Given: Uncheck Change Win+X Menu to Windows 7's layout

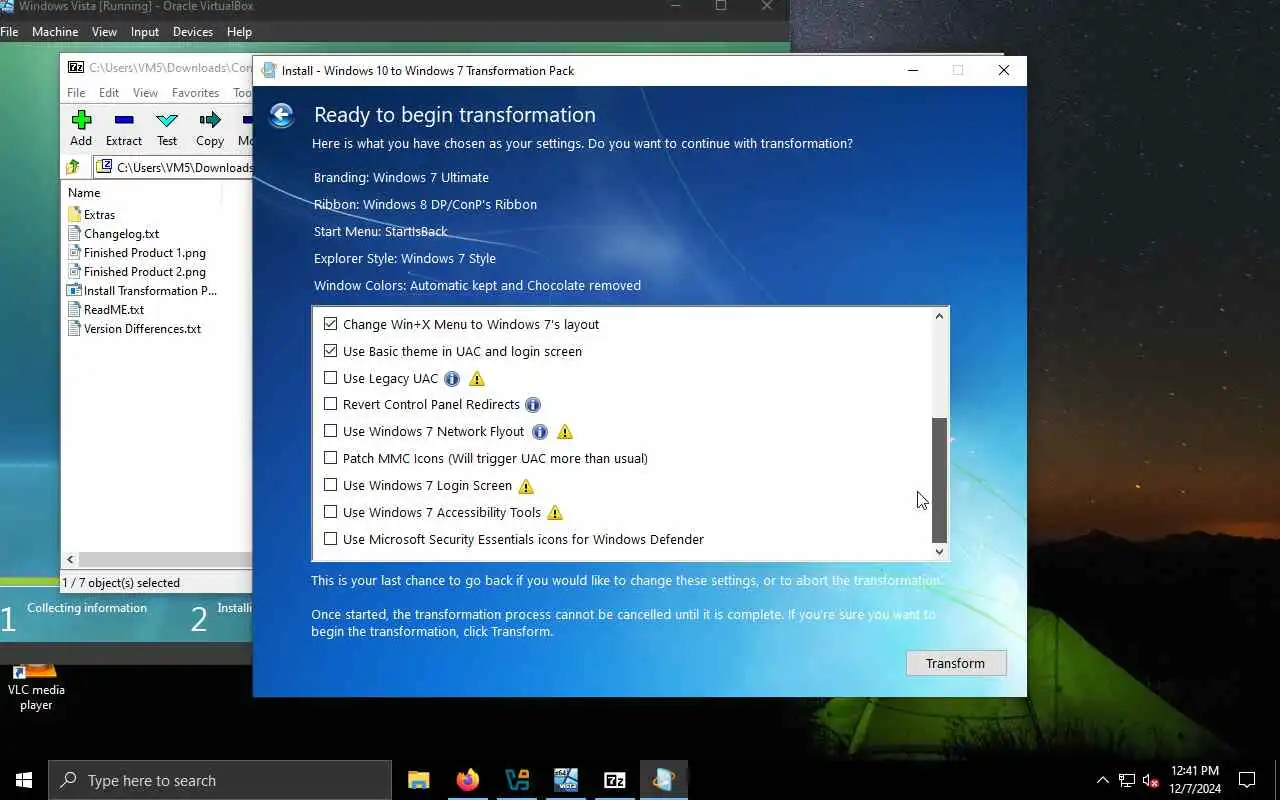Looking at the screenshot, I should click(330, 324).
